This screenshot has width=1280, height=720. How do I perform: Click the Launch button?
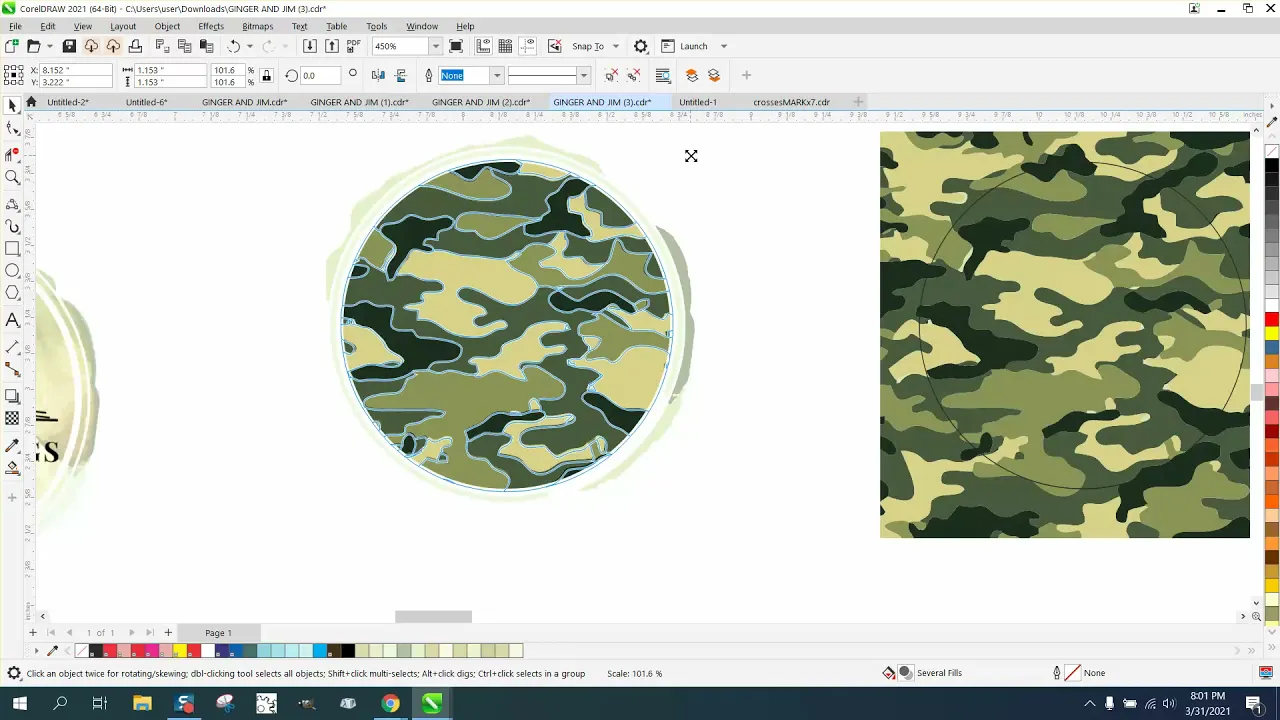pyautogui.click(x=693, y=46)
